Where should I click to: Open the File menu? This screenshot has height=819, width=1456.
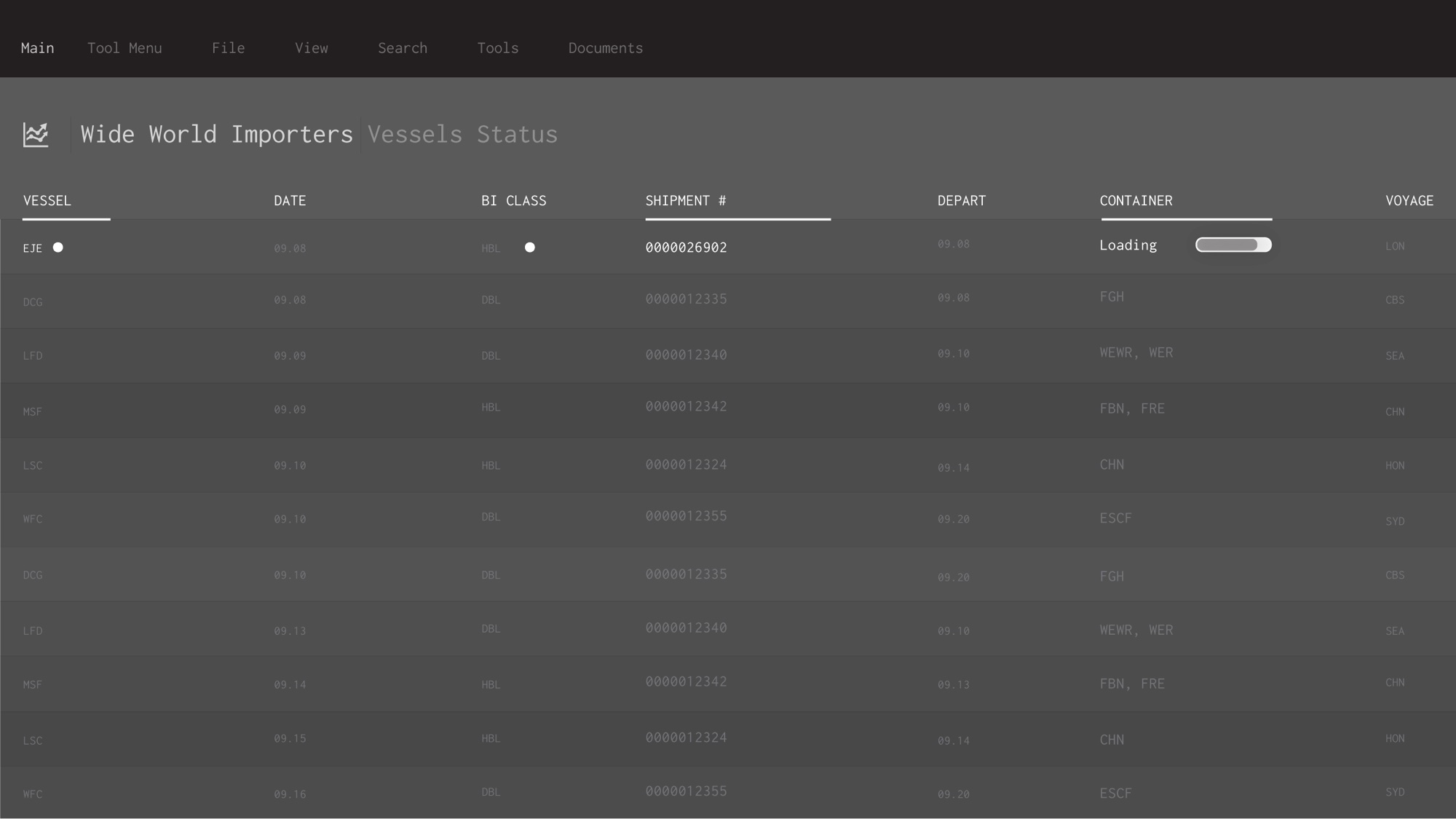click(x=229, y=48)
